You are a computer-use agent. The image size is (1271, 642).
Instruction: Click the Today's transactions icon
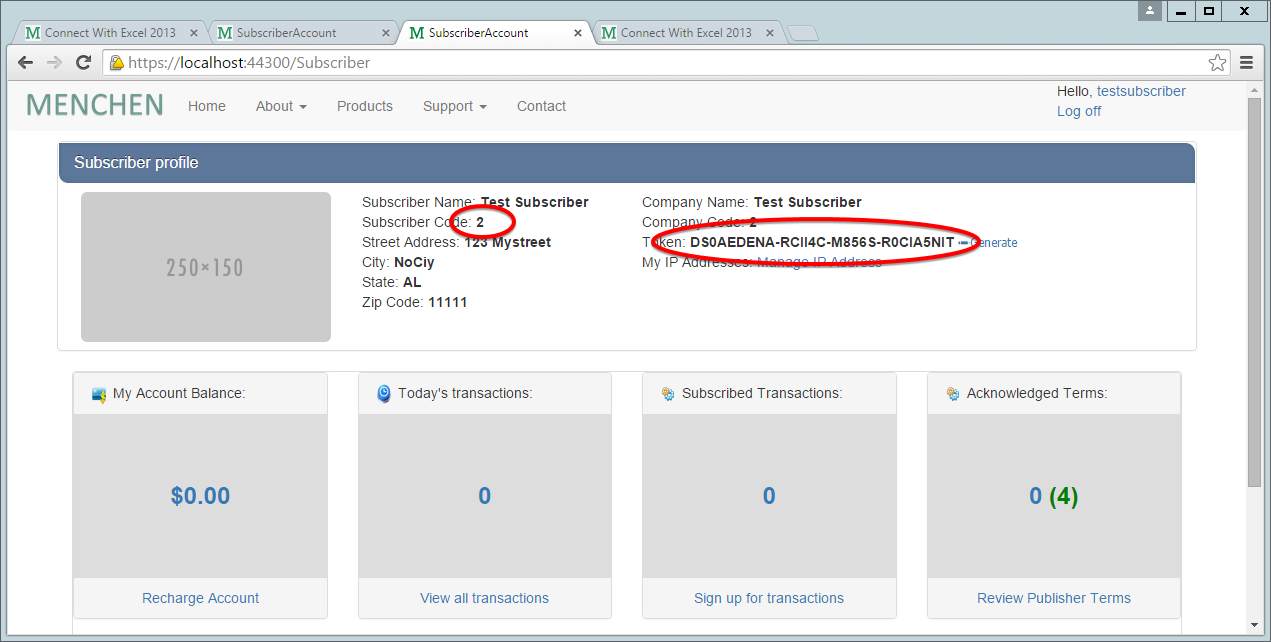[x=384, y=394]
